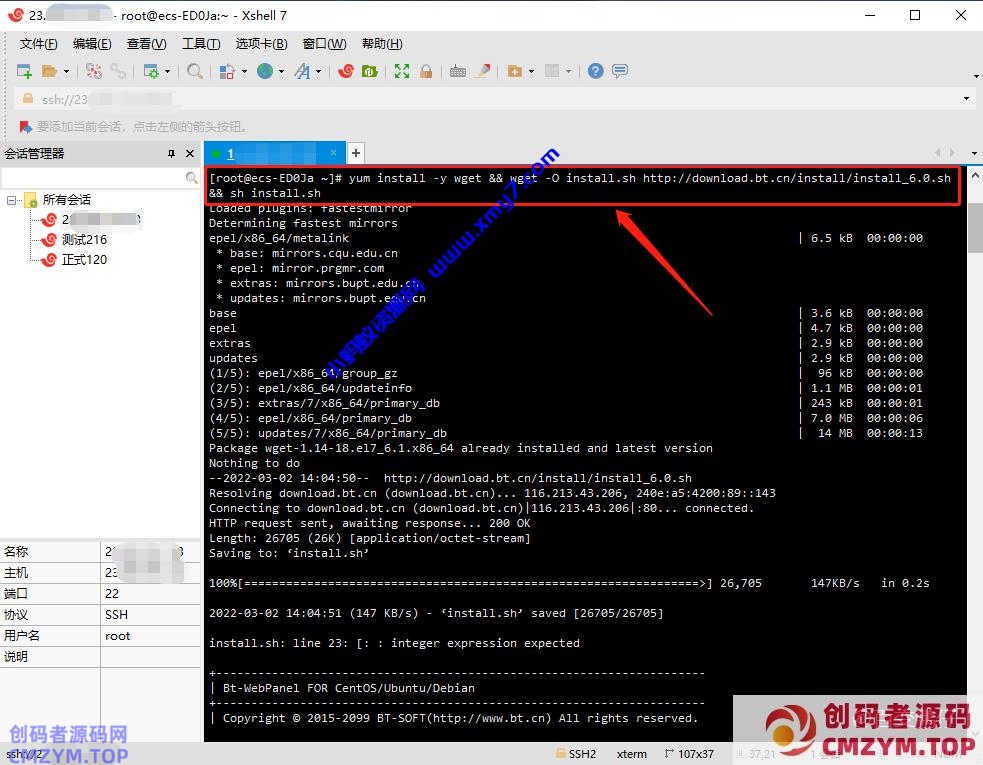983x765 pixels.
Task: Close the Session Manager panel
Action: click(x=190, y=154)
